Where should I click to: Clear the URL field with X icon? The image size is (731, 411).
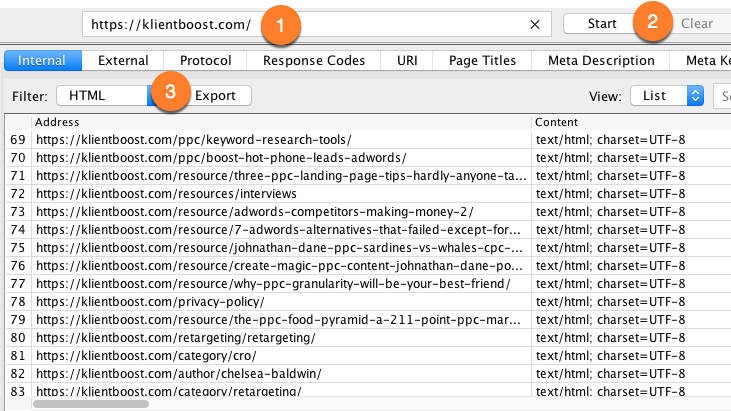(x=535, y=24)
